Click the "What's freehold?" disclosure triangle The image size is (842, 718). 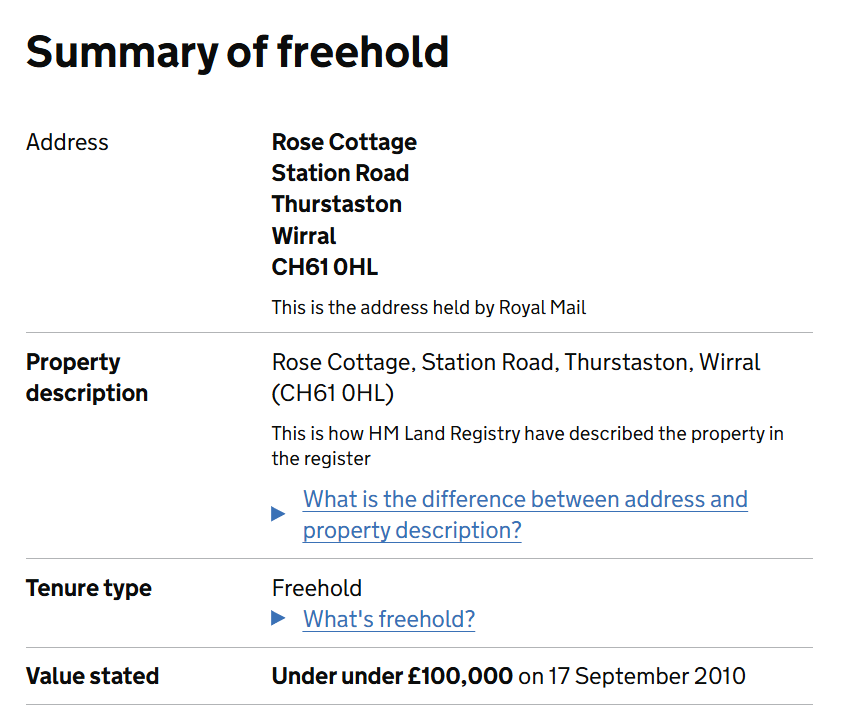coord(278,619)
